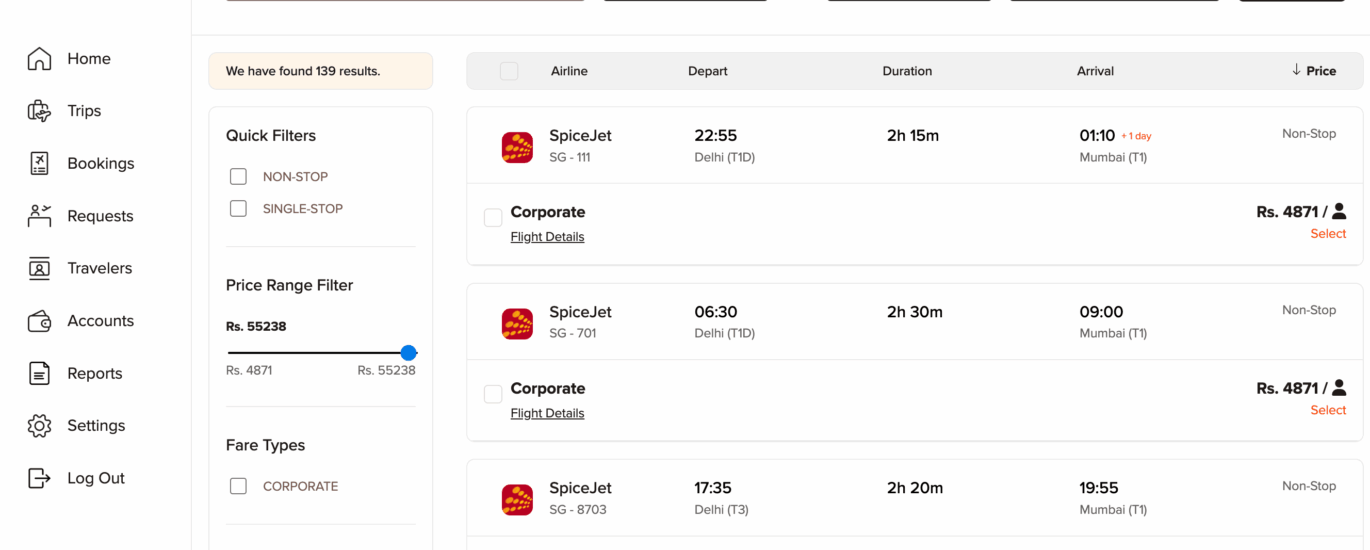Open Travelers via its sidebar icon
1370x550 pixels.
(x=39, y=268)
